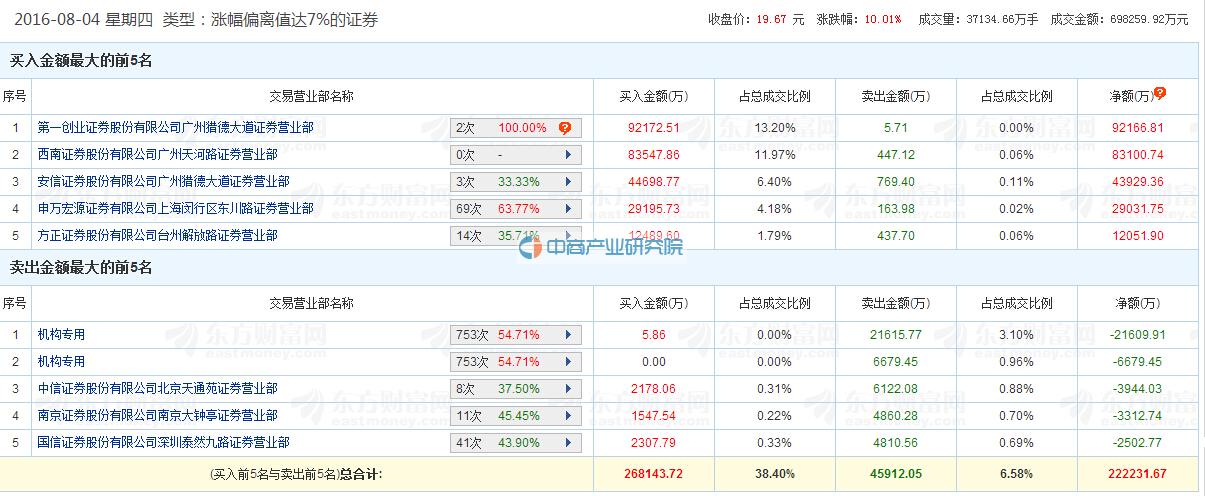Click closing price value 19.67
The image size is (1205, 496).
click(771, 19)
